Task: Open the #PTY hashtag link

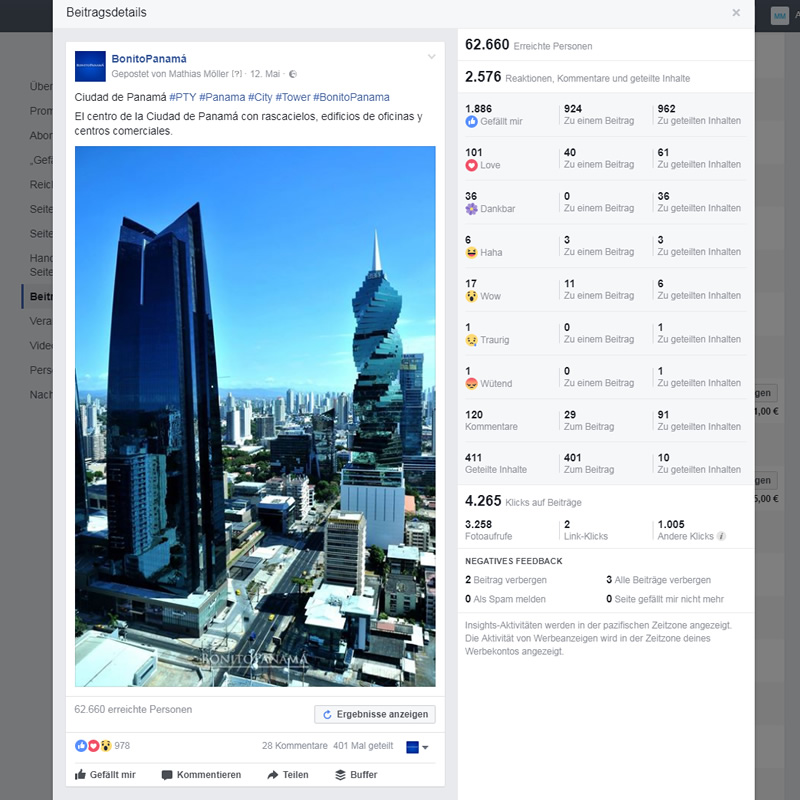Action: (182, 97)
